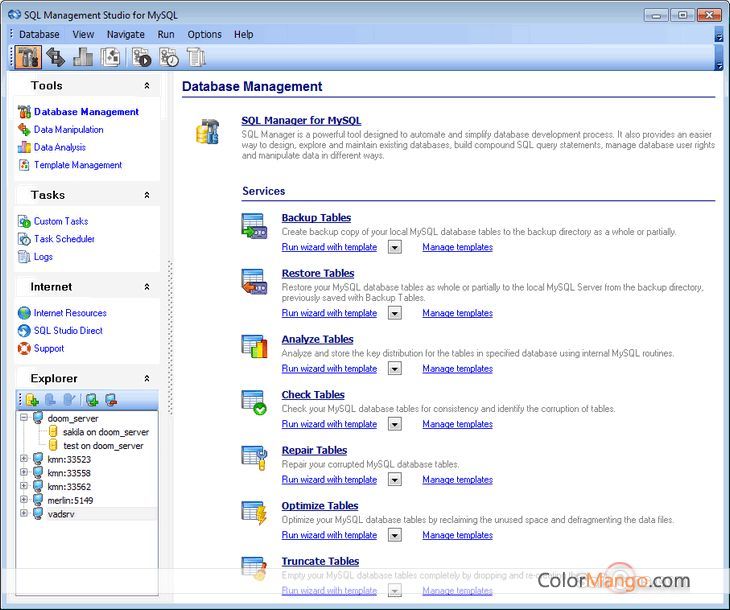This screenshot has width=730, height=610.
Task: Click the Database Management toolbar icon
Action: click(x=28, y=58)
